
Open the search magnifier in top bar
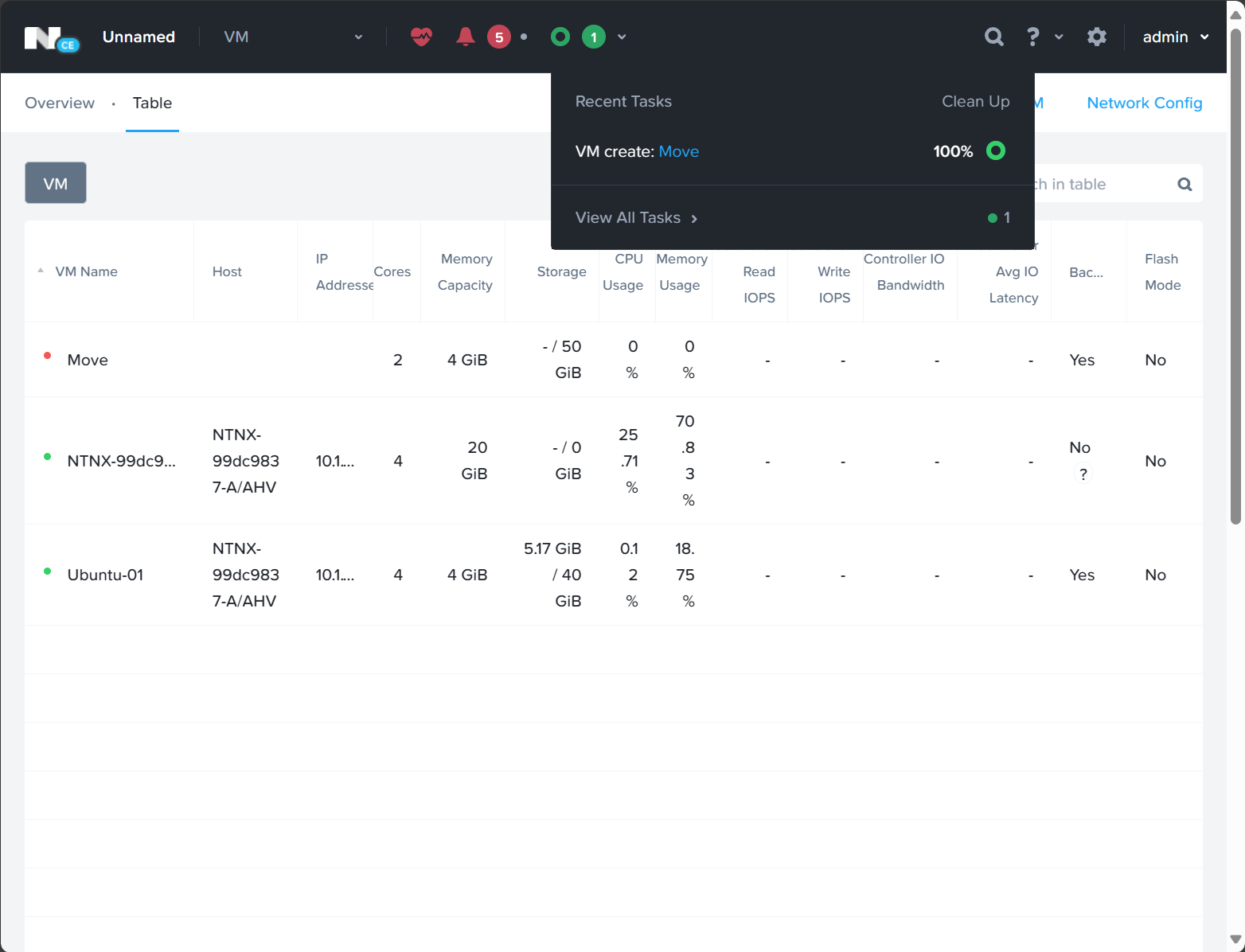(993, 37)
